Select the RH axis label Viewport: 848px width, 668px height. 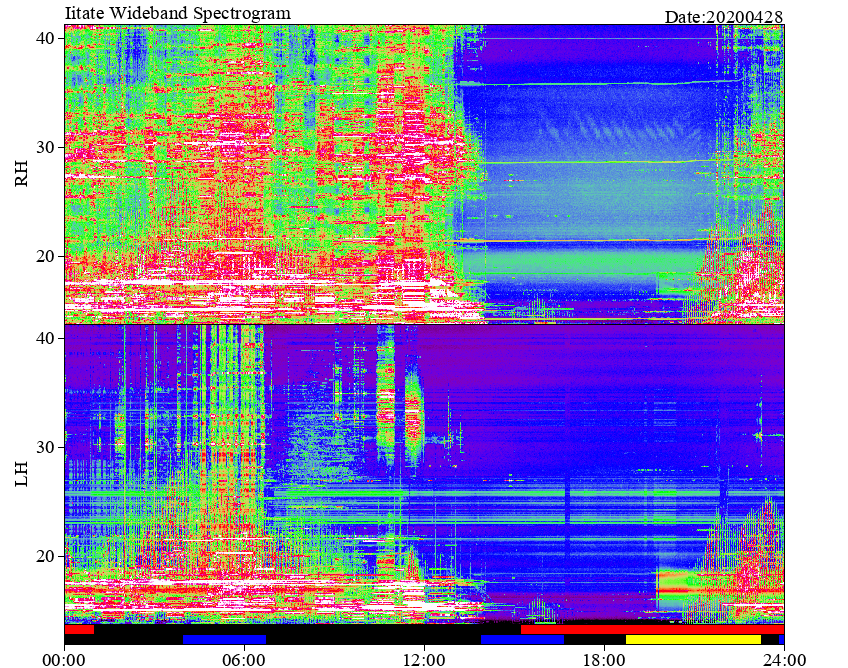point(21,174)
